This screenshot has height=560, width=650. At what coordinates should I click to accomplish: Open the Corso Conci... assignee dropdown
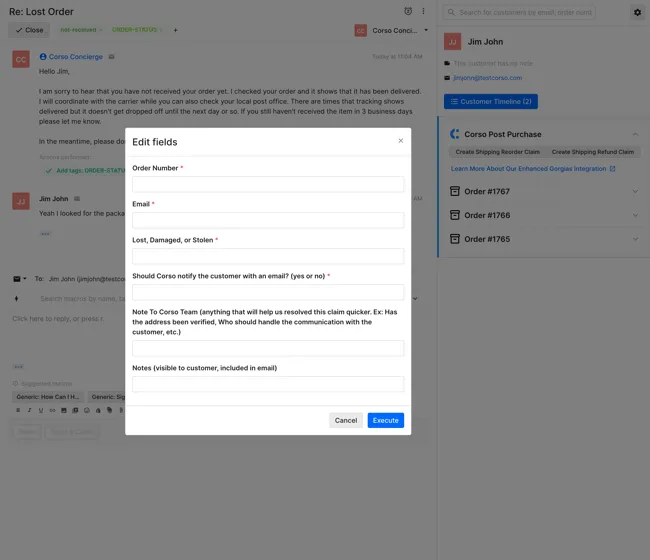(391, 30)
